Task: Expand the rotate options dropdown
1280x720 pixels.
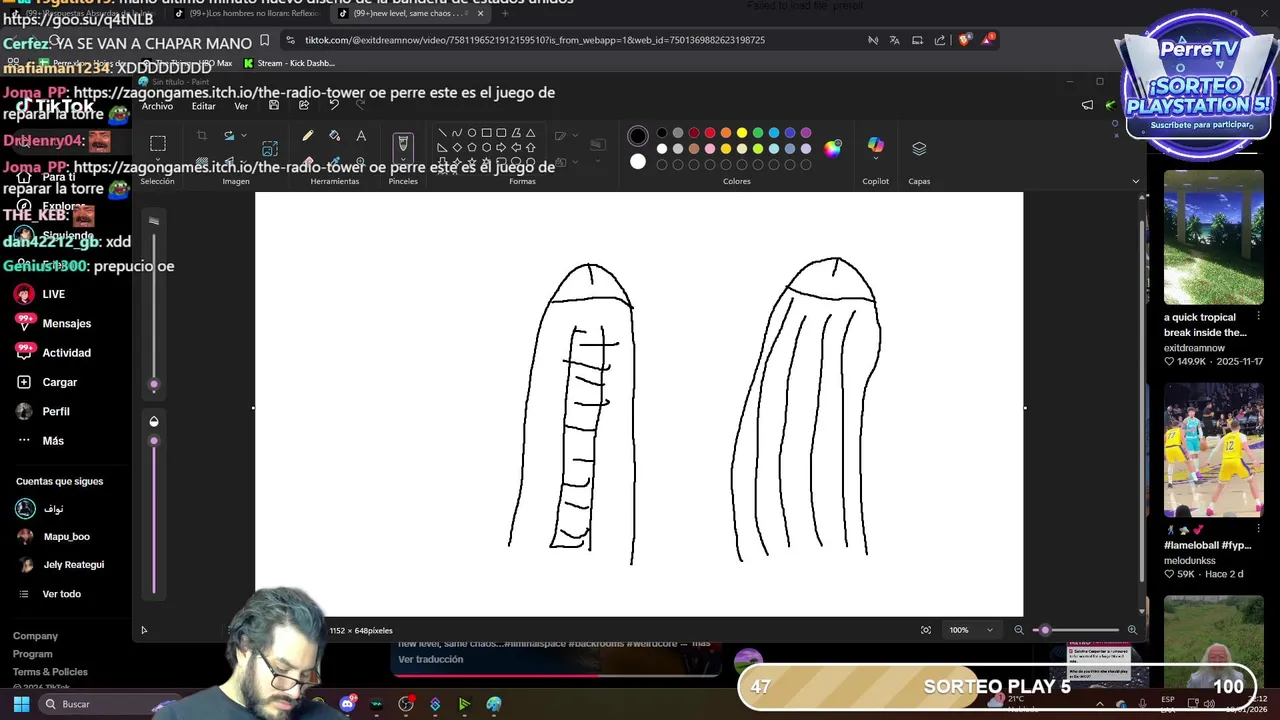Action: (x=244, y=135)
